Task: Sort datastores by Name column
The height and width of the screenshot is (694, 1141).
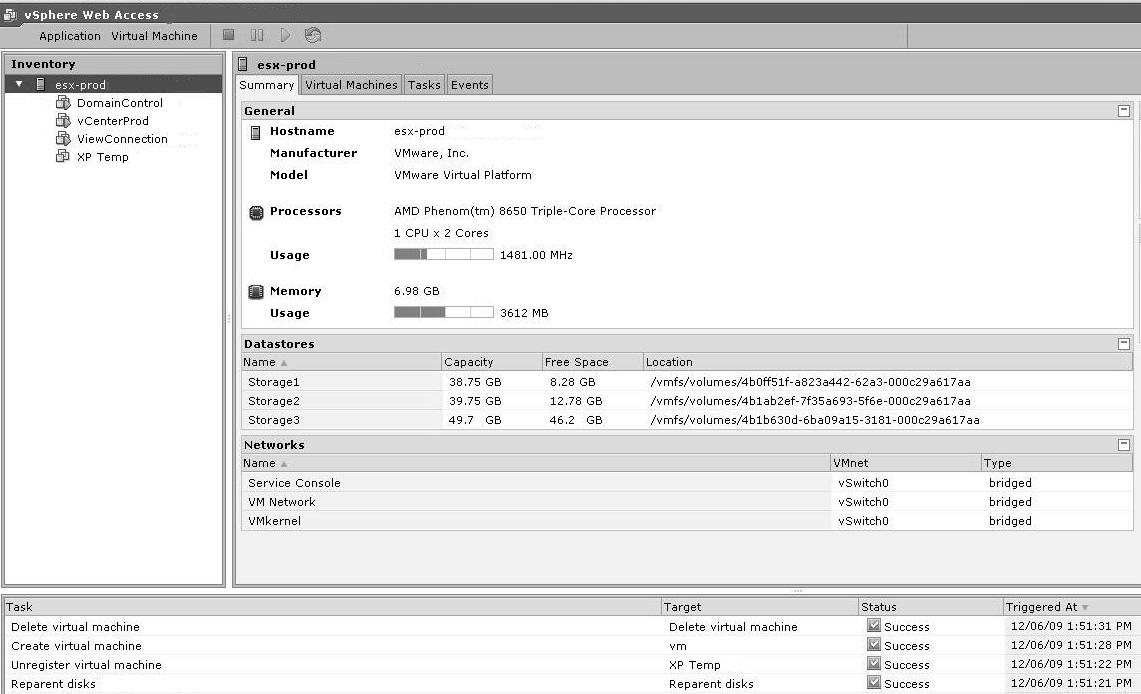Action: pos(341,362)
